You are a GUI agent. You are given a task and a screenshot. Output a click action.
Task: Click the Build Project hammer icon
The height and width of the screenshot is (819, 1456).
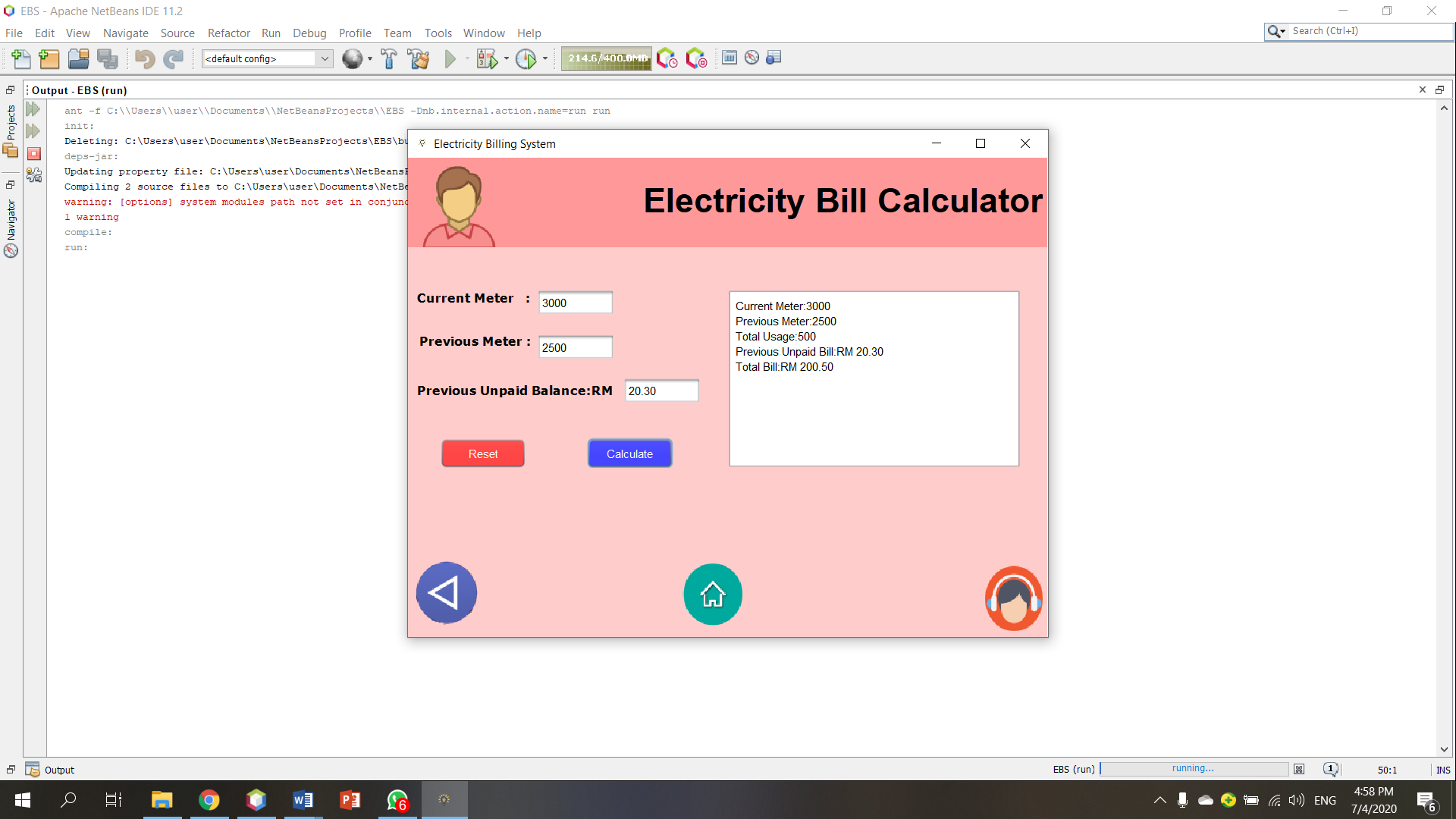388,58
